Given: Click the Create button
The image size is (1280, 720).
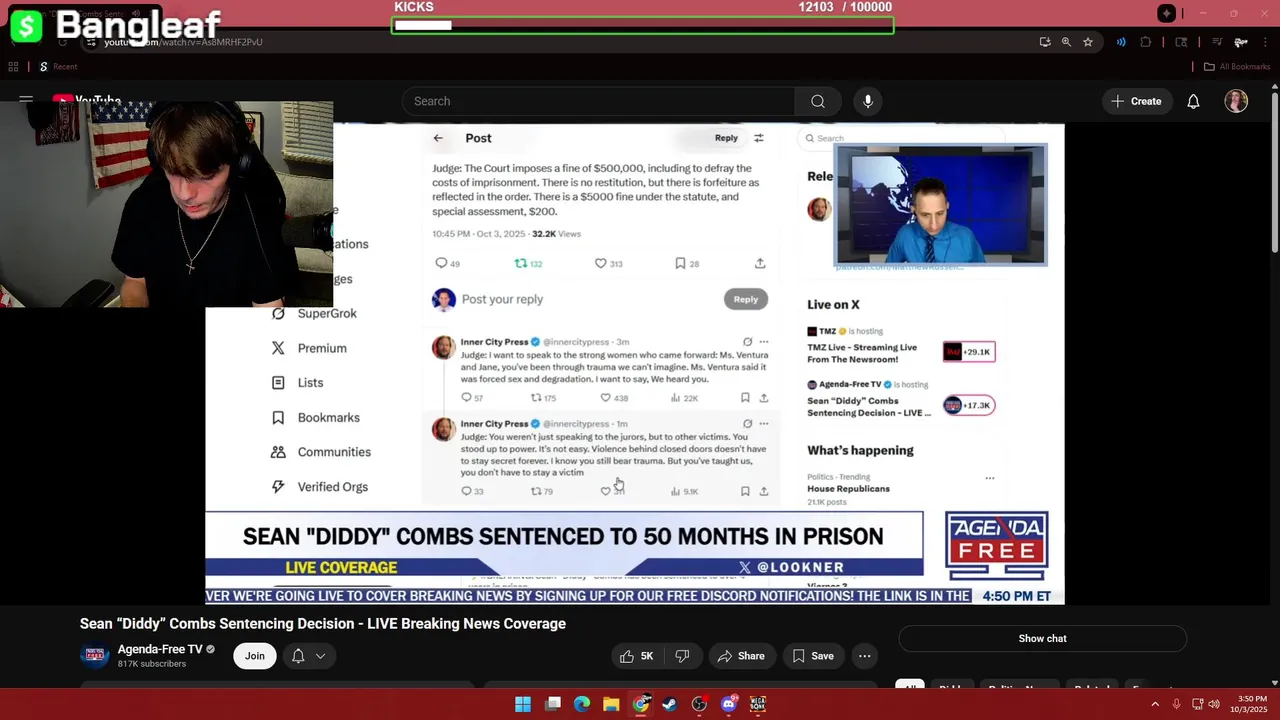Looking at the screenshot, I should point(1136,101).
